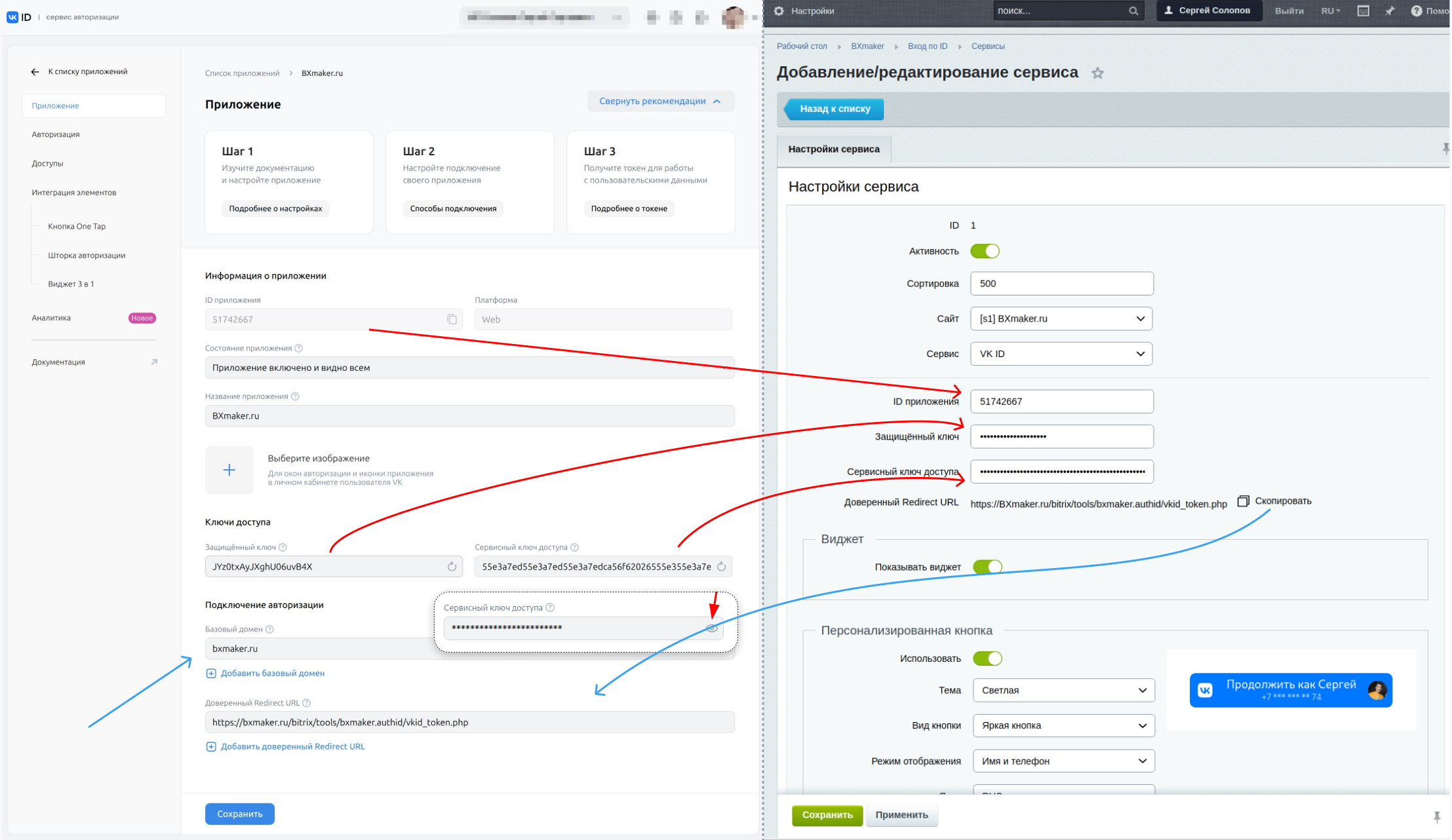Open Вход по ID breadcrumb
Viewport: 1452px width, 840px height.
point(928,46)
